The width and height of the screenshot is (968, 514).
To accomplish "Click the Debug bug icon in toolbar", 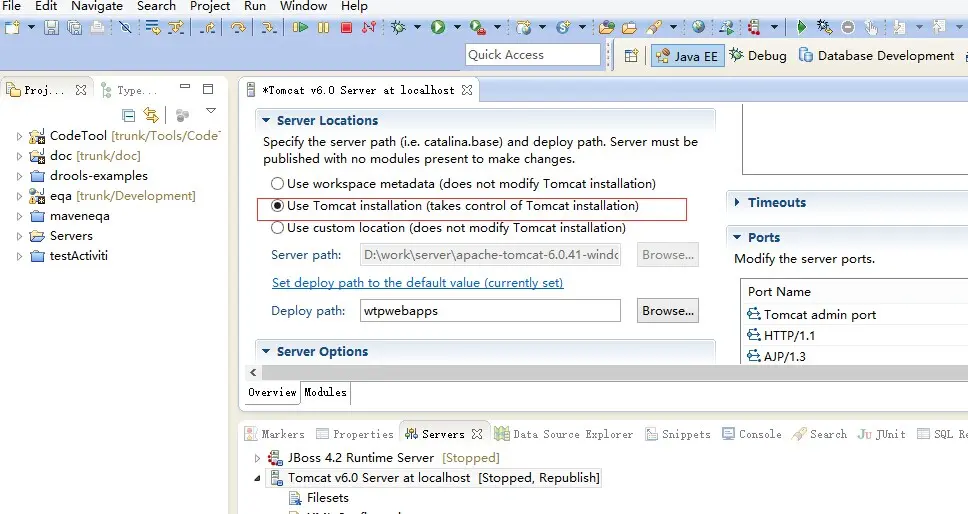I will point(398,27).
